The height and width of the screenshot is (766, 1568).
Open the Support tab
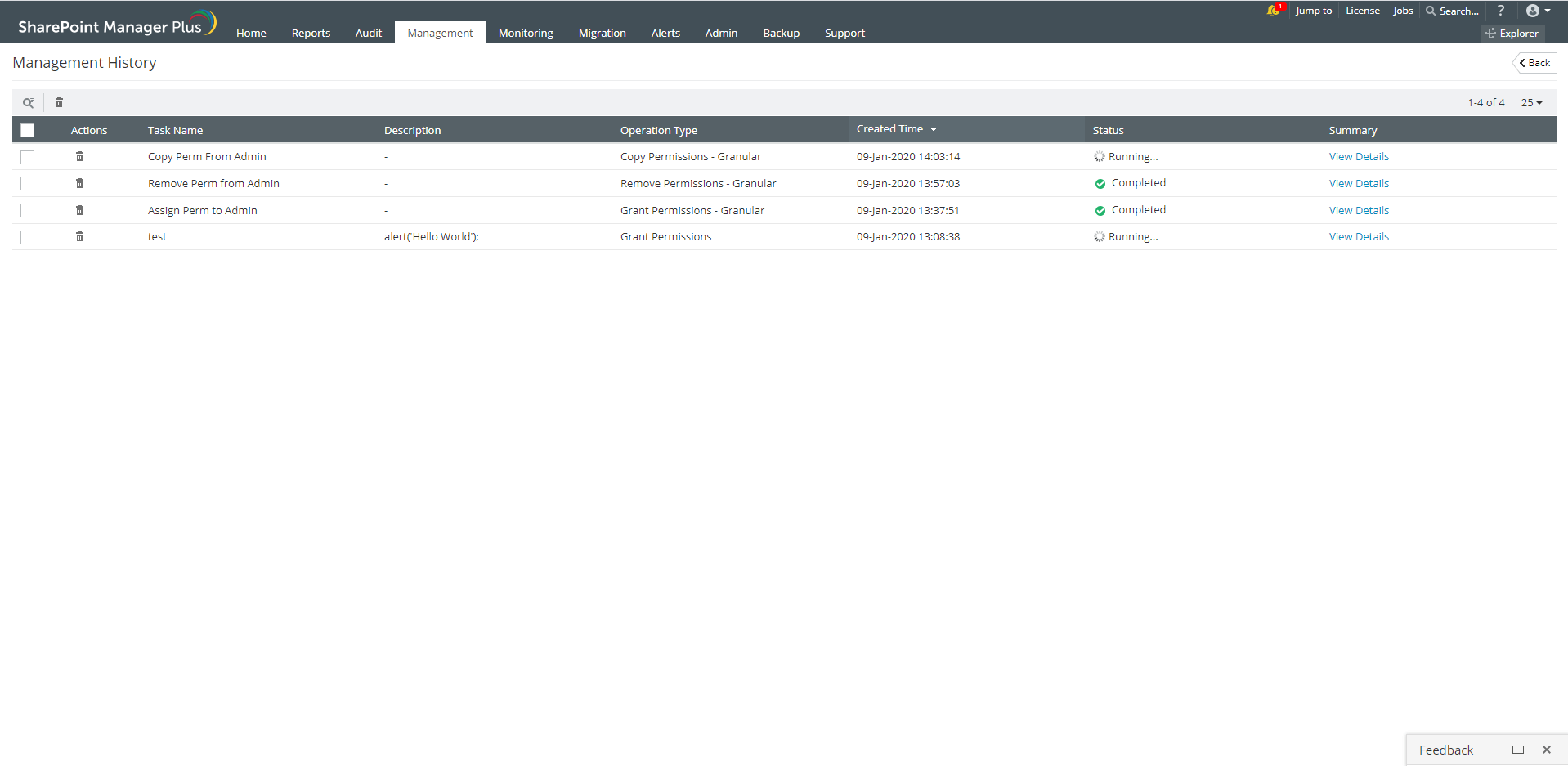tap(844, 33)
